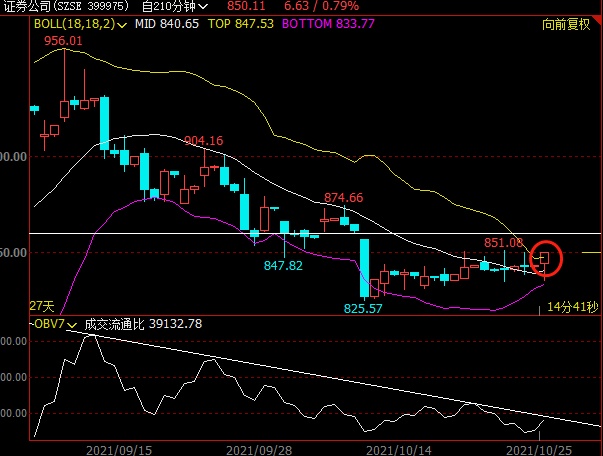
Task: Click the 2021/10/25 date axis label
Action: [539, 450]
